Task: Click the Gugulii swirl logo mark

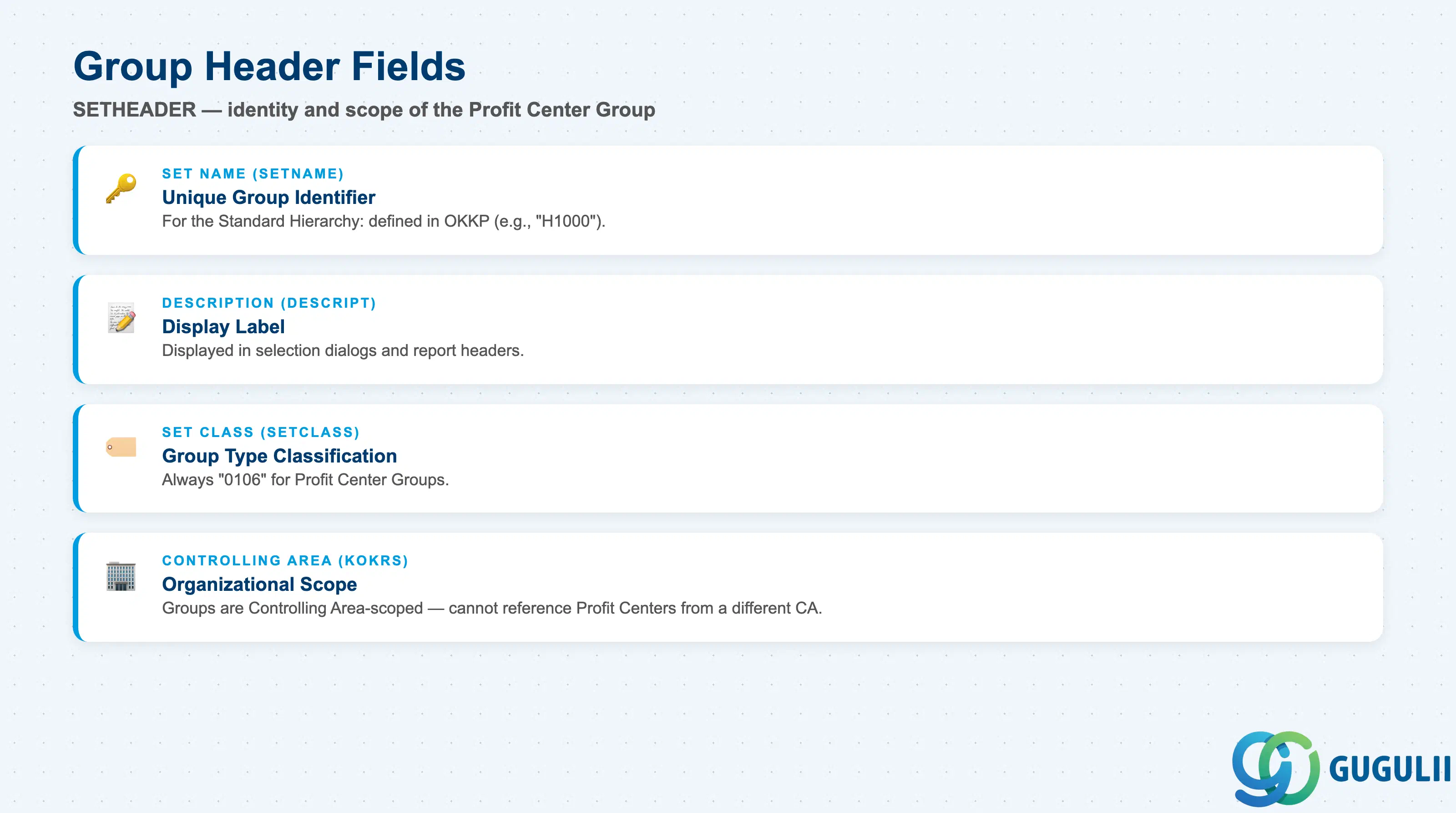Action: tap(1276, 768)
